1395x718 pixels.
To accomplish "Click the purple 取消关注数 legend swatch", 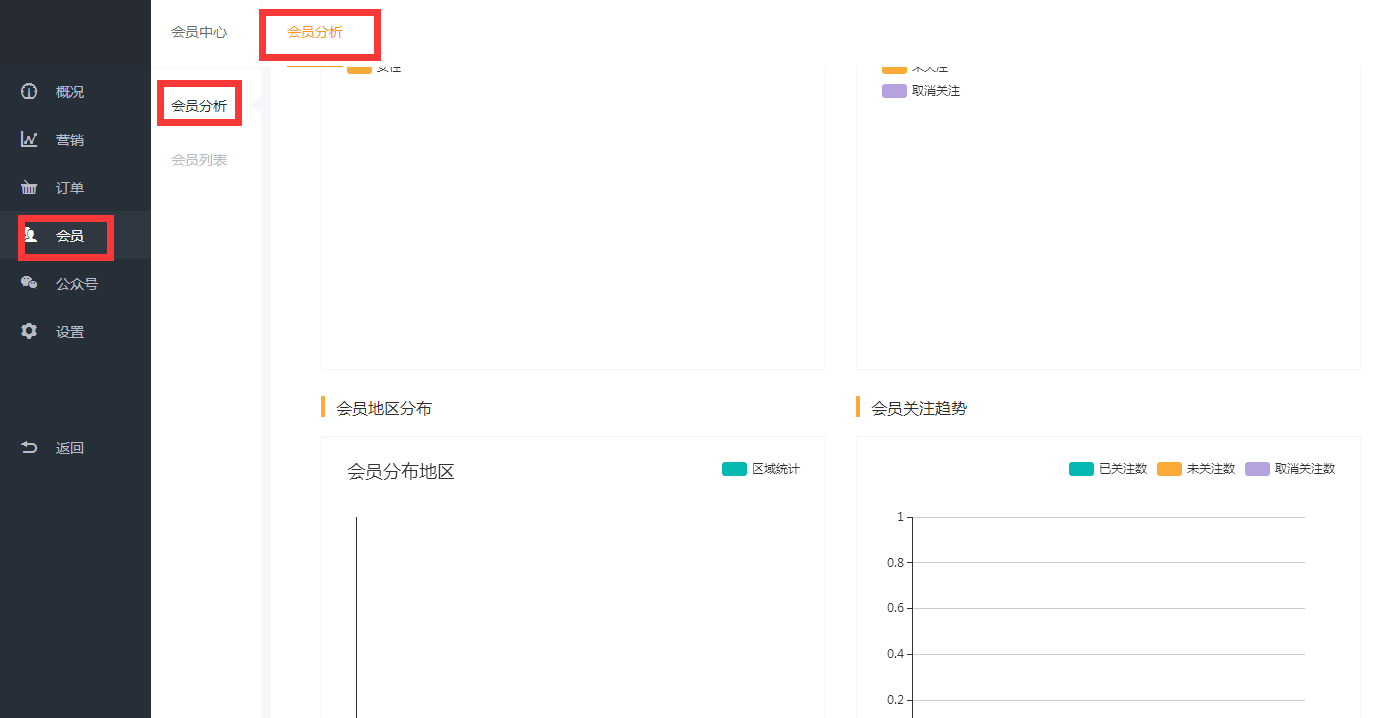I will coord(1257,469).
